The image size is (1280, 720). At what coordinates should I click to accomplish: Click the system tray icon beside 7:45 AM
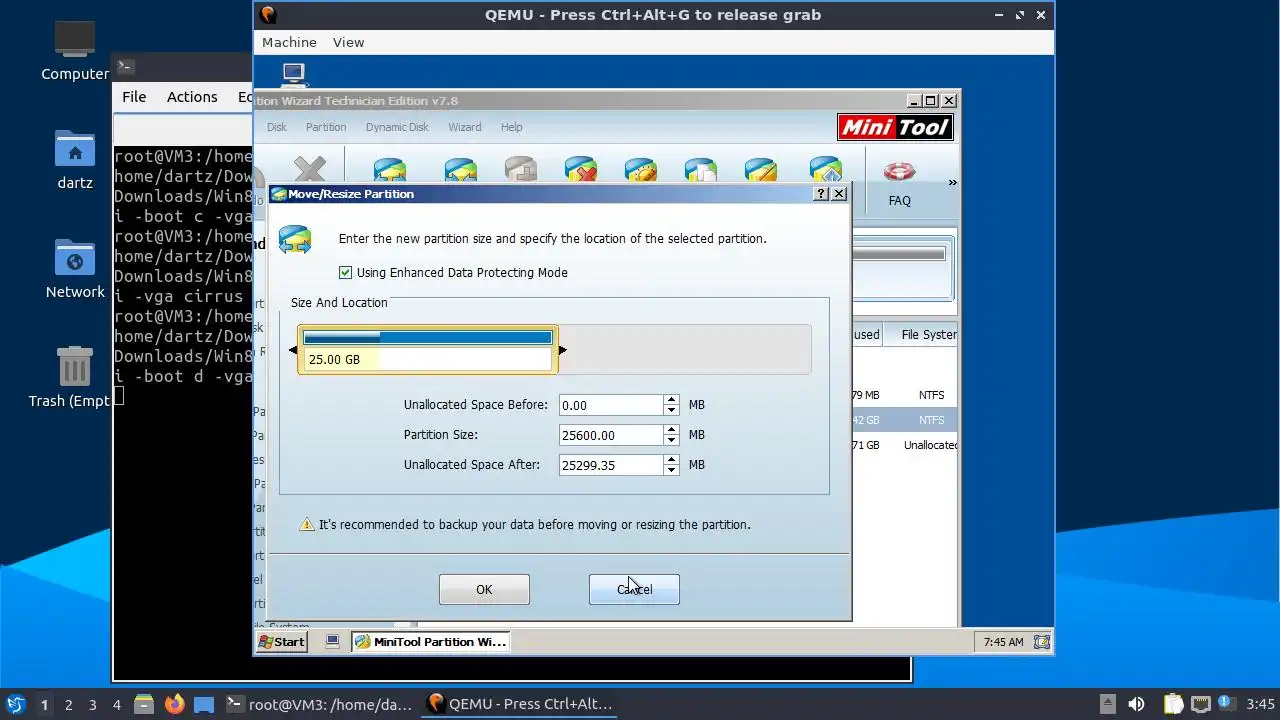1041,642
